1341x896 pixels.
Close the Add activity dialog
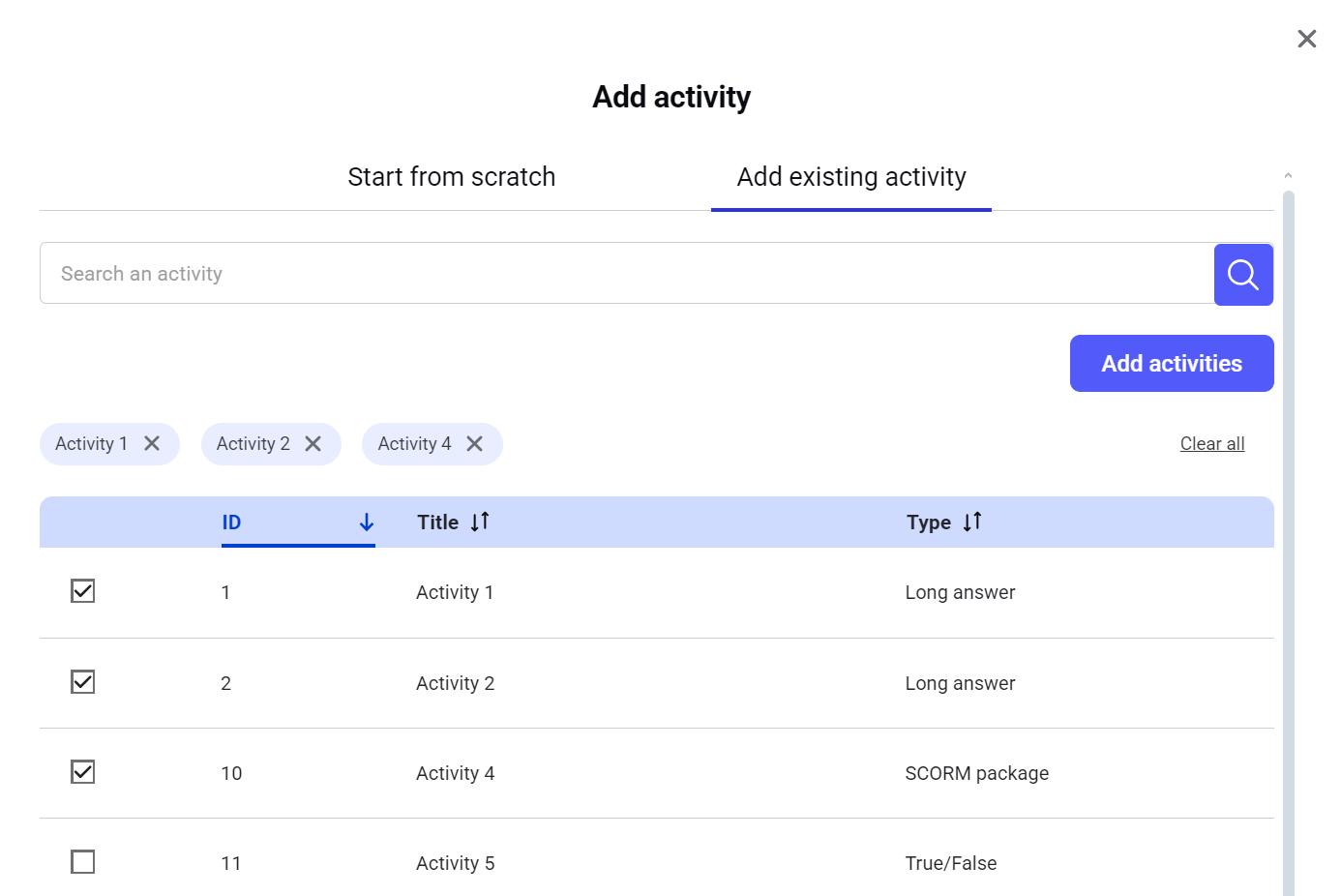(1306, 39)
